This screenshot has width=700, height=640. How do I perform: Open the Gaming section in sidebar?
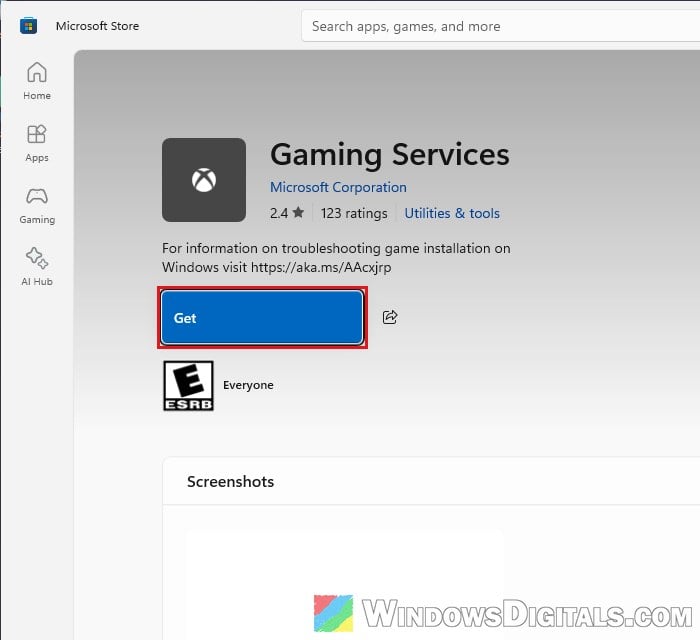coord(37,205)
